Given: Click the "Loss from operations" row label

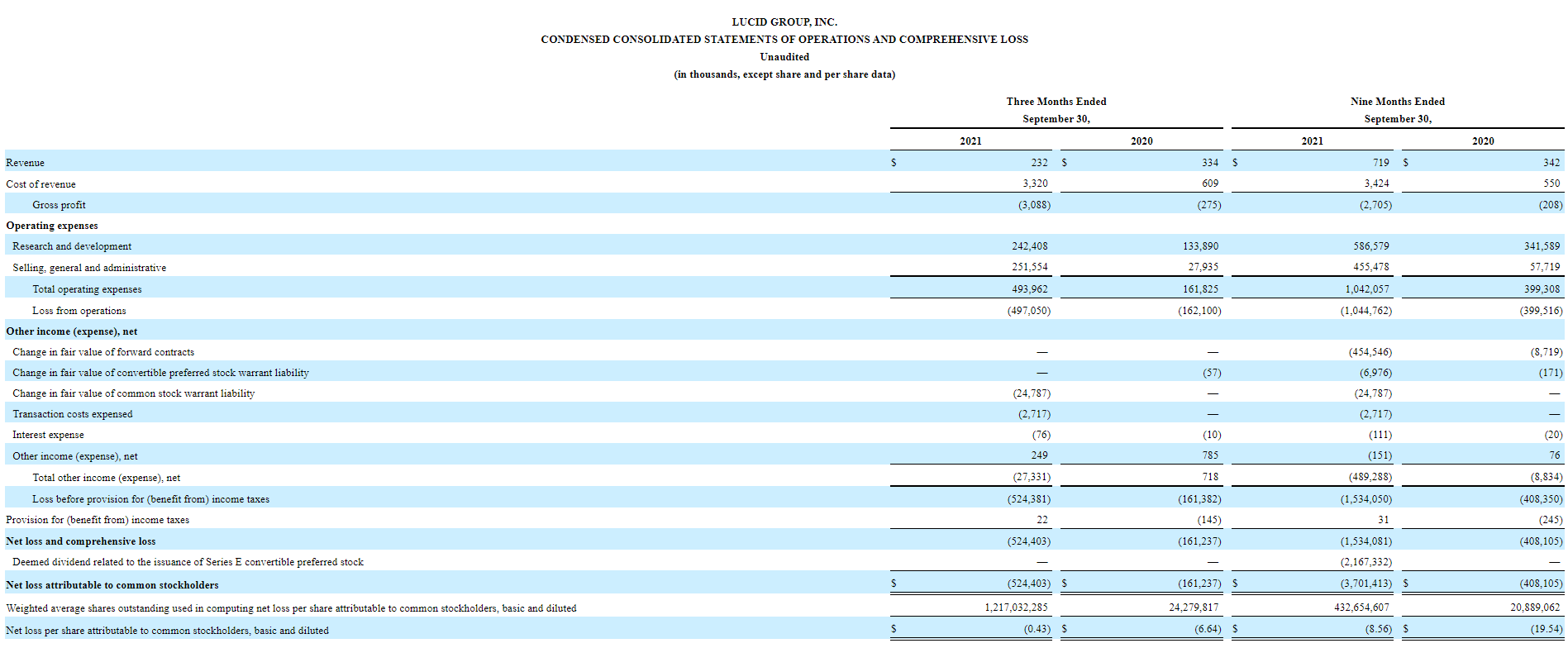Looking at the screenshot, I should [79, 311].
